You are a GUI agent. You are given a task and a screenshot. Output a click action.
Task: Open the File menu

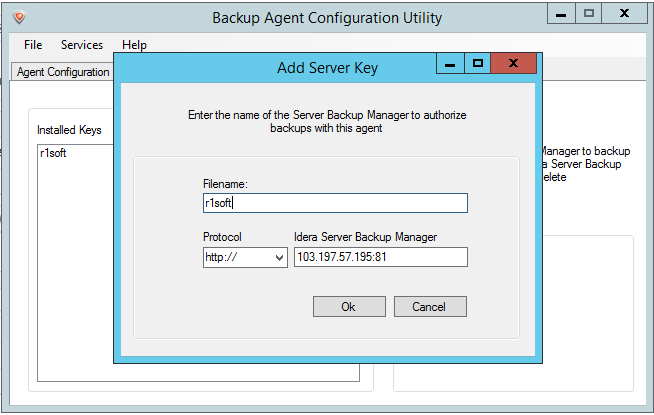click(x=33, y=45)
